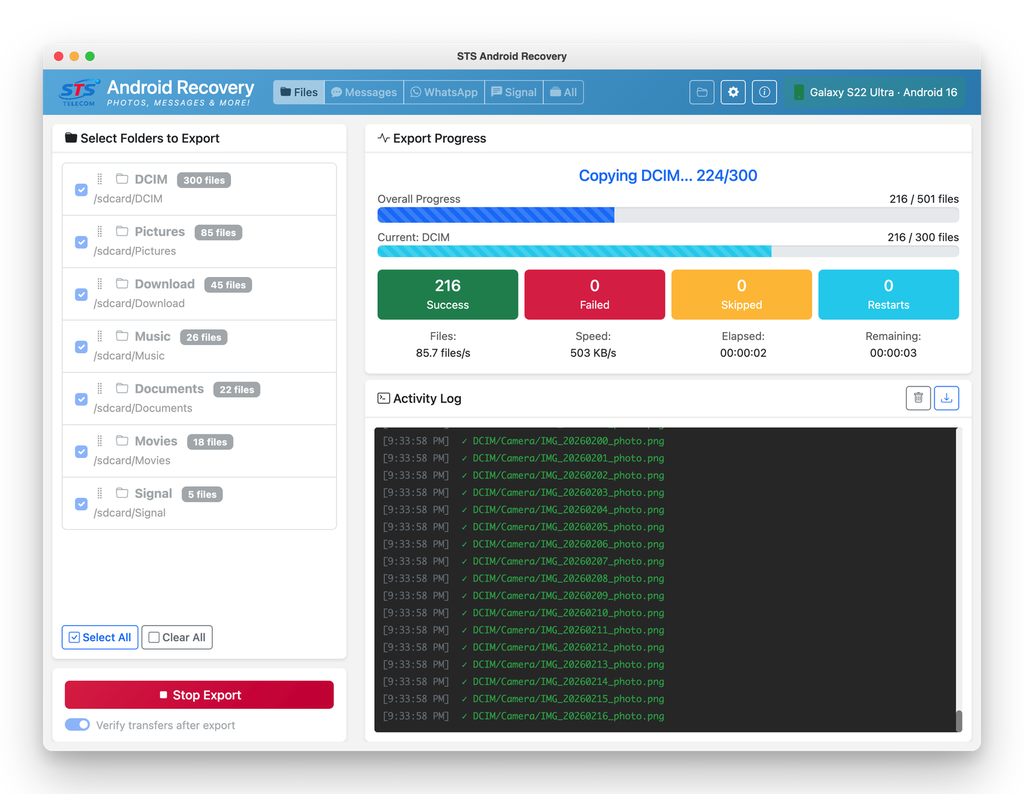Click the green phone device icon
Screen dimensions: 1024x794
[798, 92]
